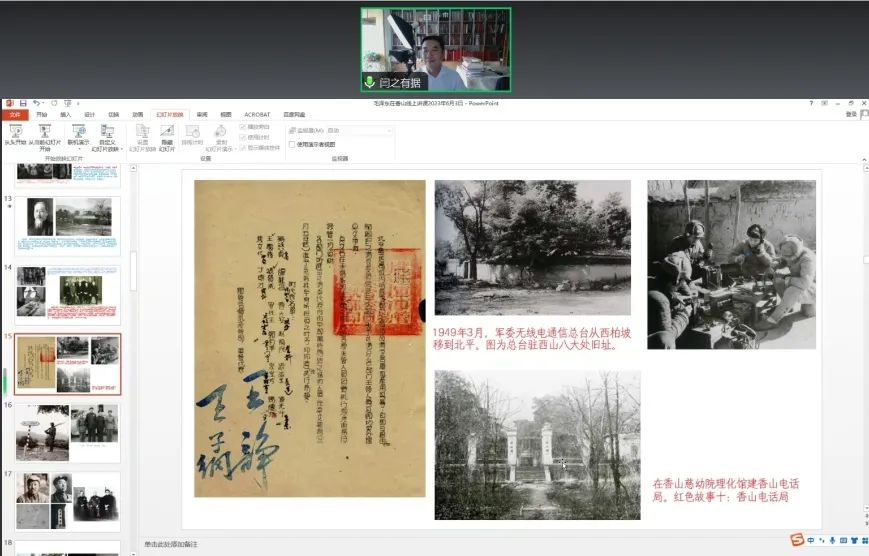The image size is (869, 556).
Task: Switch to the Review (审阅) tab
Action: tap(202, 115)
